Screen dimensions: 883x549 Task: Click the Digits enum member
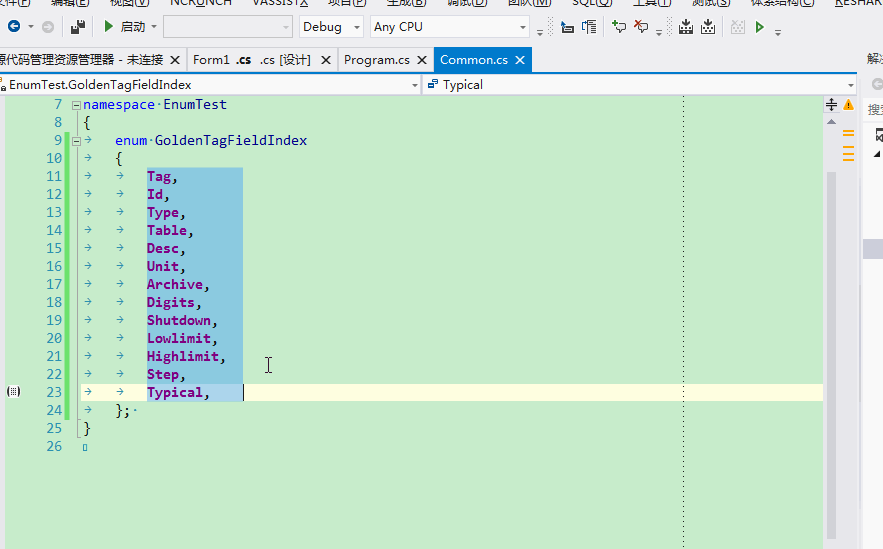(171, 303)
